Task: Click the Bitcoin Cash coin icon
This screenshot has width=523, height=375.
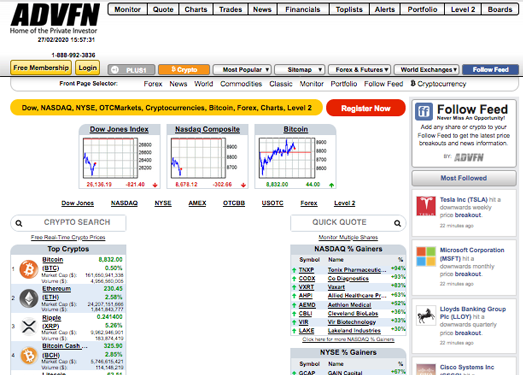Action: coord(29,355)
